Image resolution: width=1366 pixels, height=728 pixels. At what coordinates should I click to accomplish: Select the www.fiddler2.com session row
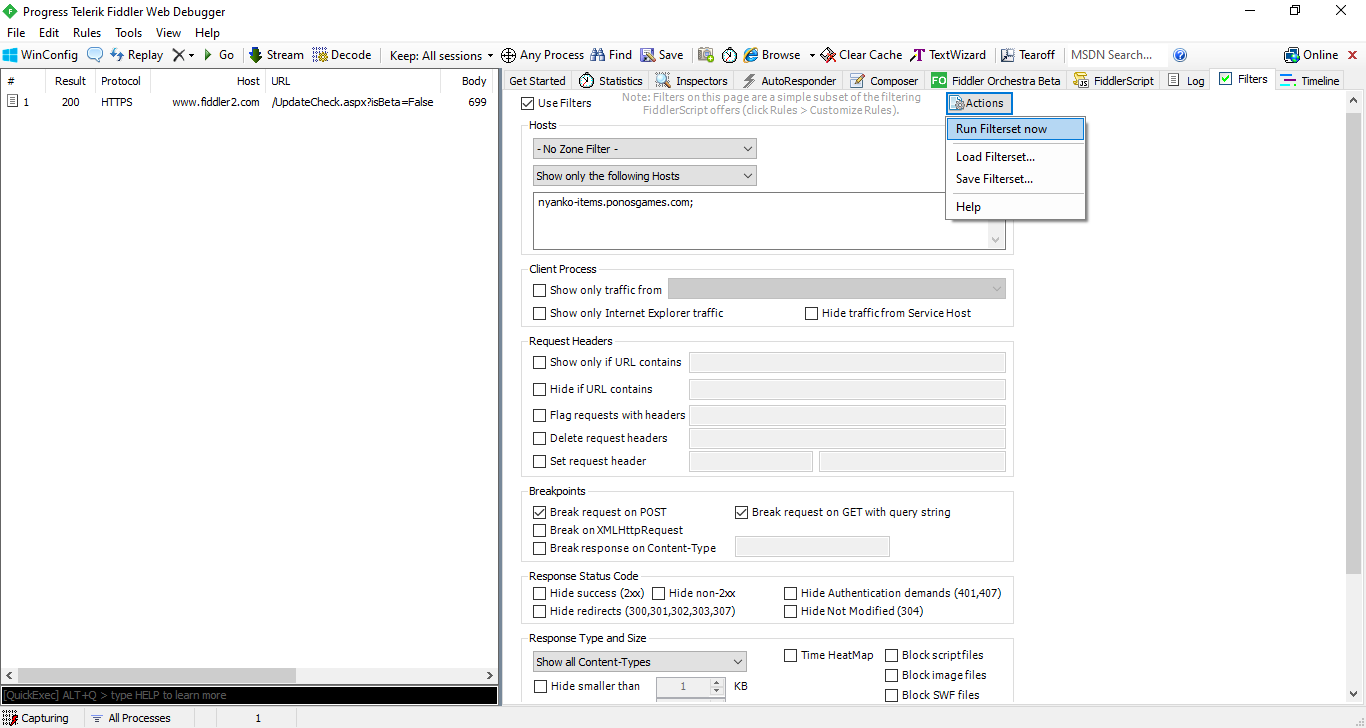(x=248, y=102)
